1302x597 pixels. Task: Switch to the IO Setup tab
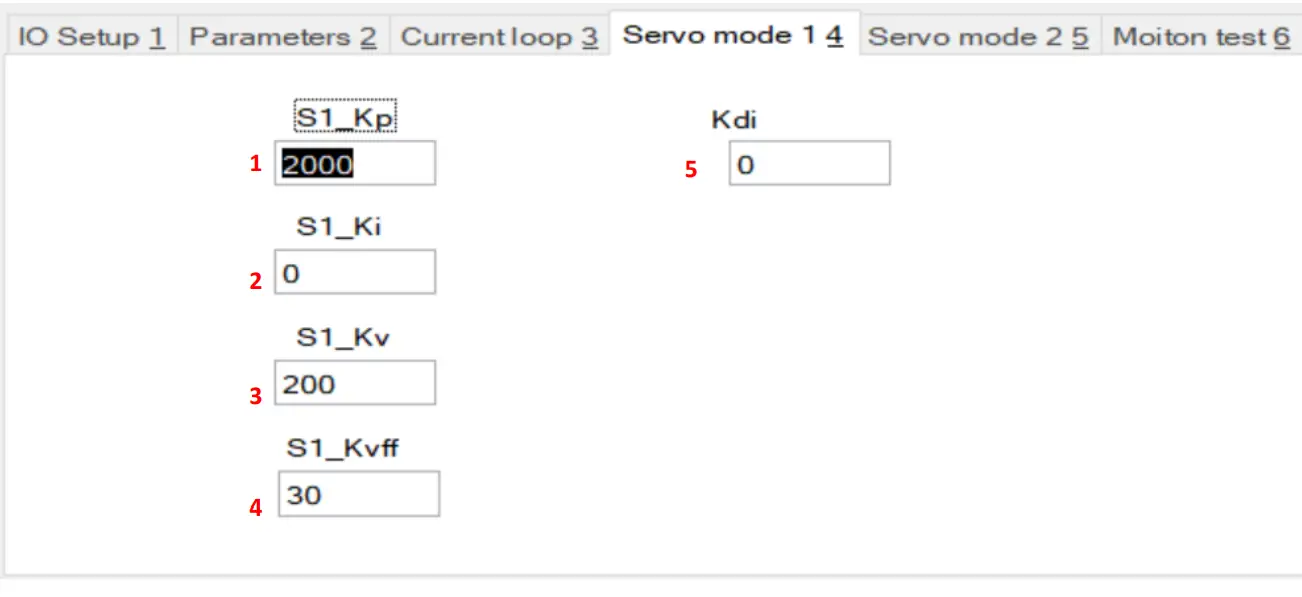tap(91, 37)
